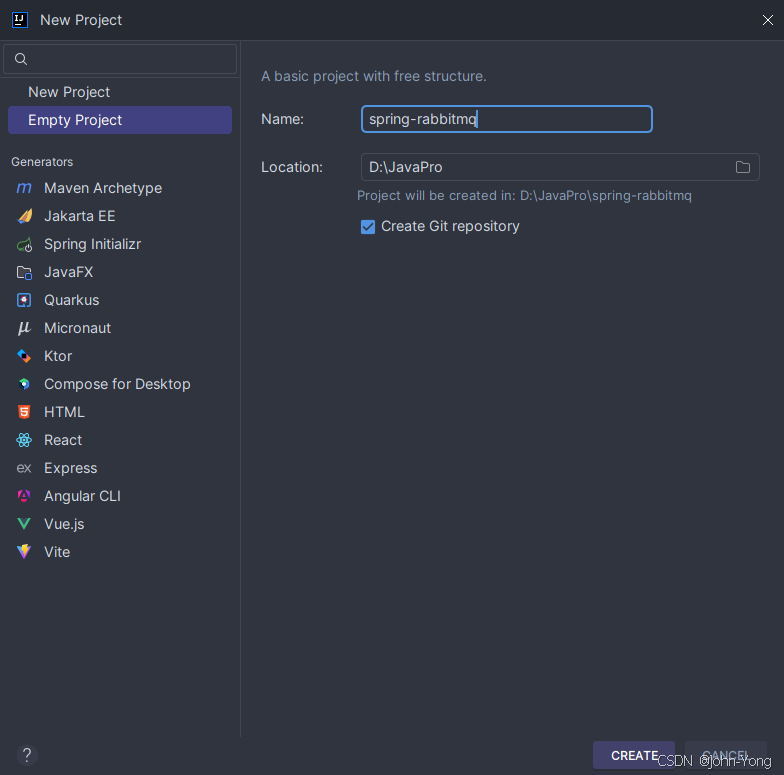The height and width of the screenshot is (775, 784).
Task: Click the HTML5 shield icon
Action: coord(24,412)
